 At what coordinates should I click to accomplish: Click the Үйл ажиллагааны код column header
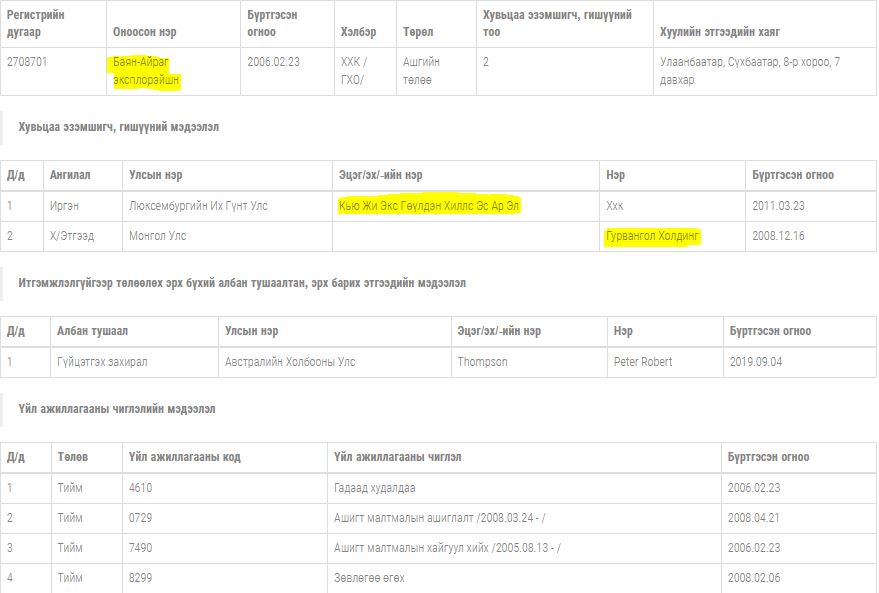coord(184,457)
